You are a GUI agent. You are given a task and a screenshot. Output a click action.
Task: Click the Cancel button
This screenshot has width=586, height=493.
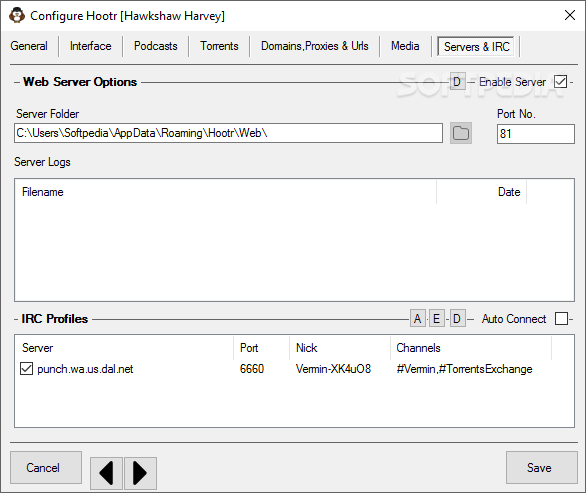[x=46, y=468]
